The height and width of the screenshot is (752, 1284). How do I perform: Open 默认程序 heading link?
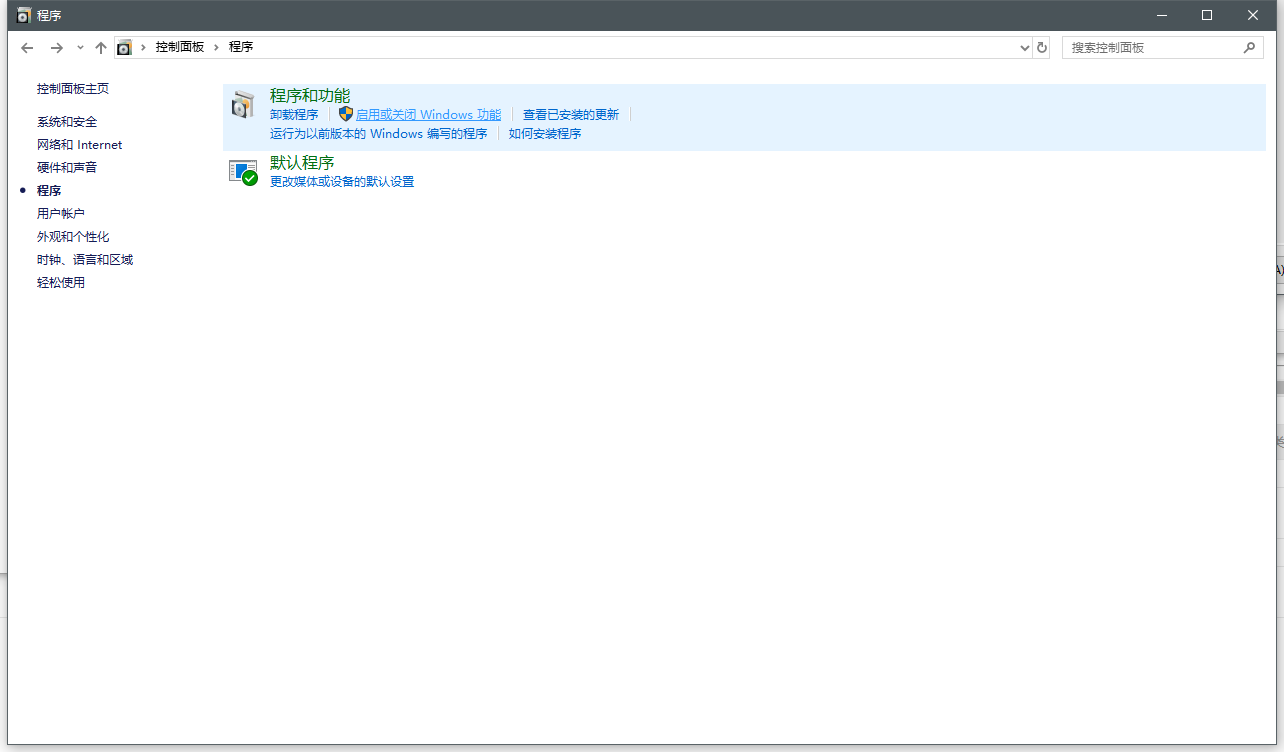(x=302, y=162)
